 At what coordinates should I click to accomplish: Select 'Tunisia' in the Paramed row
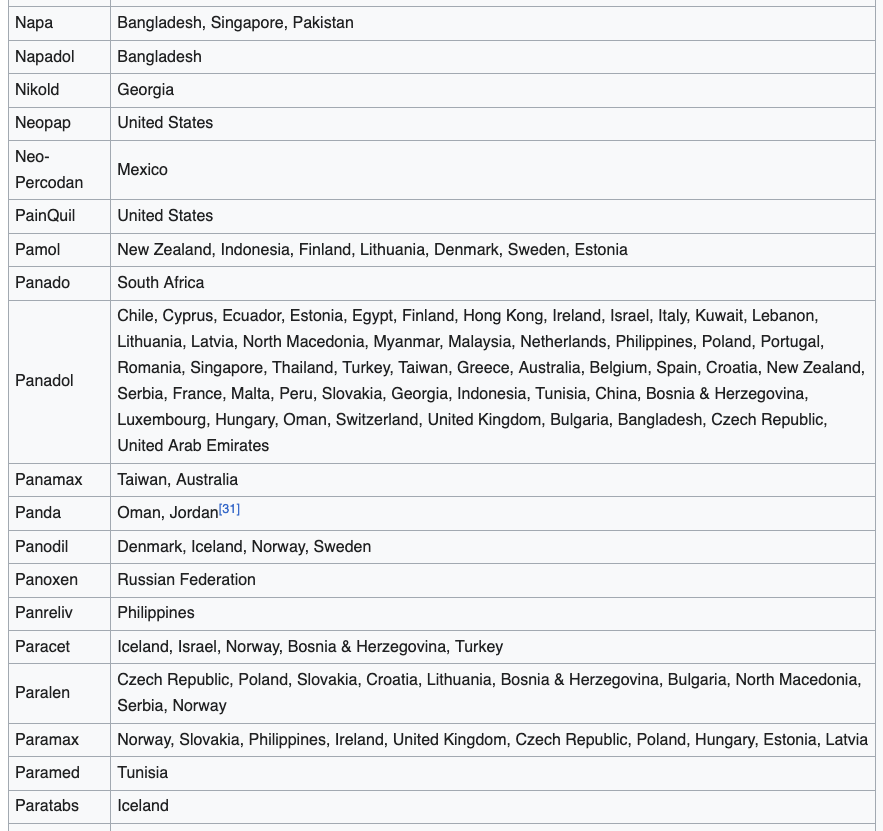click(x=142, y=773)
